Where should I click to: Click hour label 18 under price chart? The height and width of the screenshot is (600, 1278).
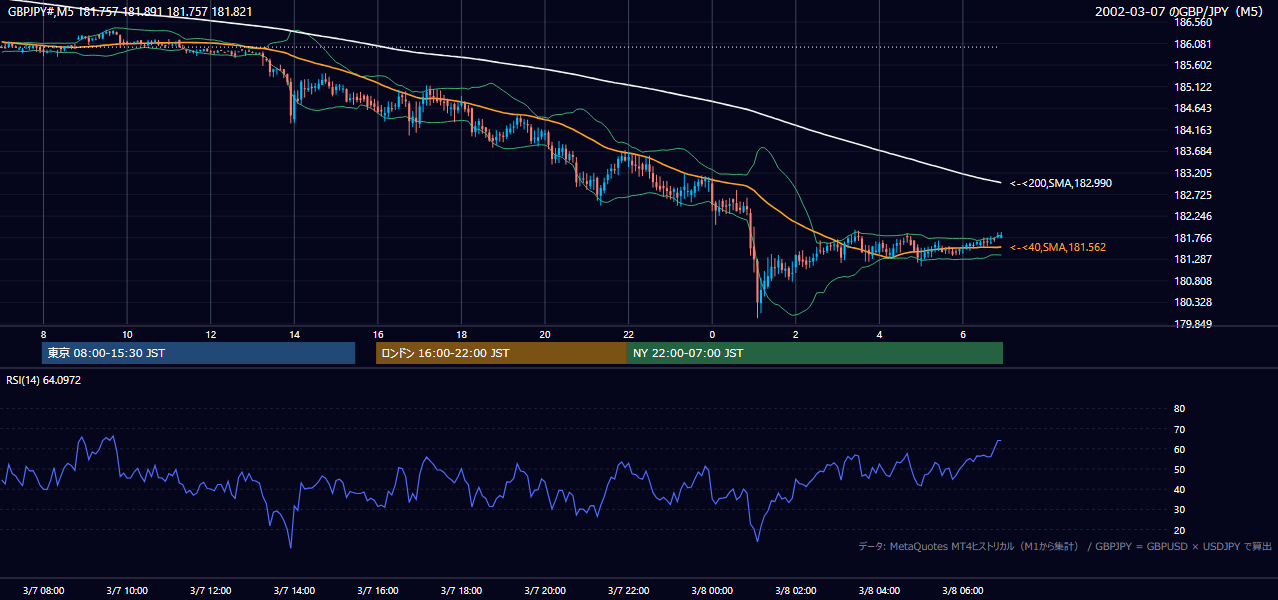pyautogui.click(x=461, y=334)
